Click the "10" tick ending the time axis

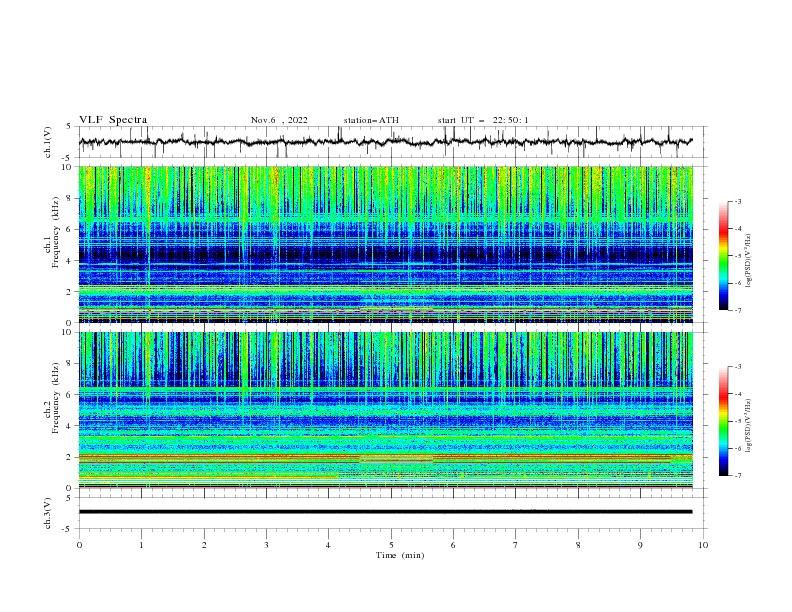point(703,545)
